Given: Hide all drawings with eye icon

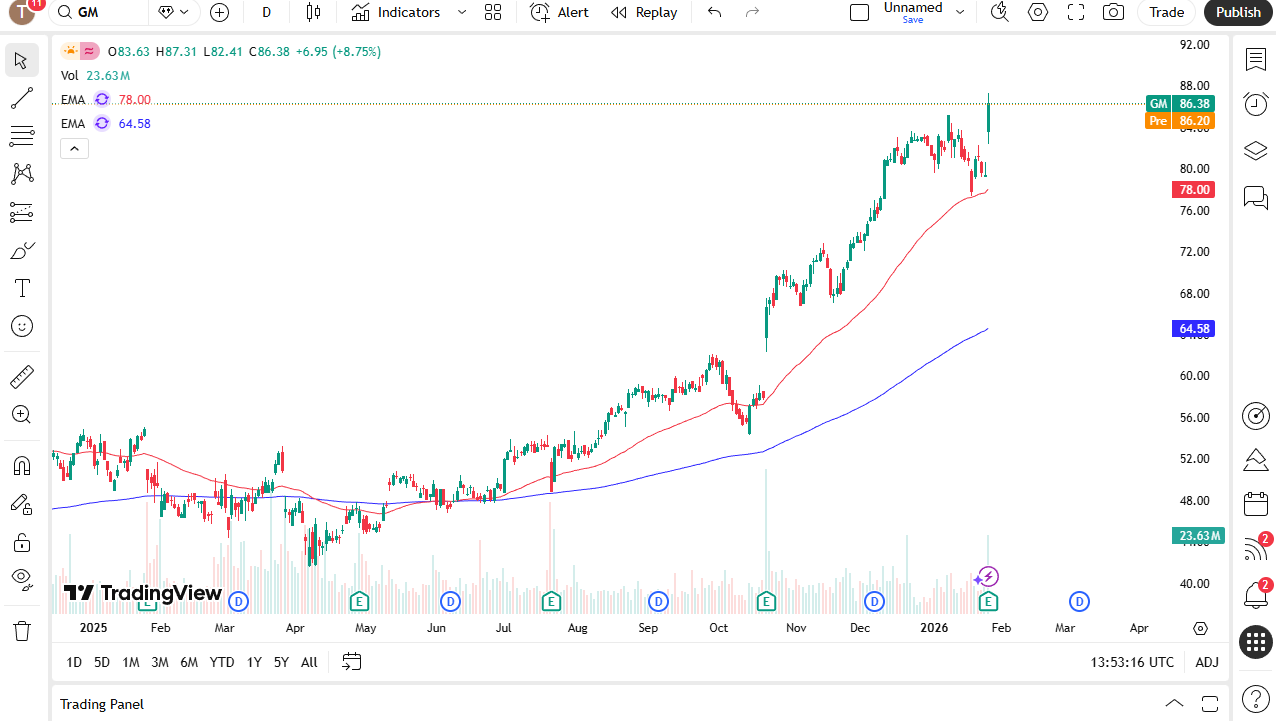Looking at the screenshot, I should (22, 579).
